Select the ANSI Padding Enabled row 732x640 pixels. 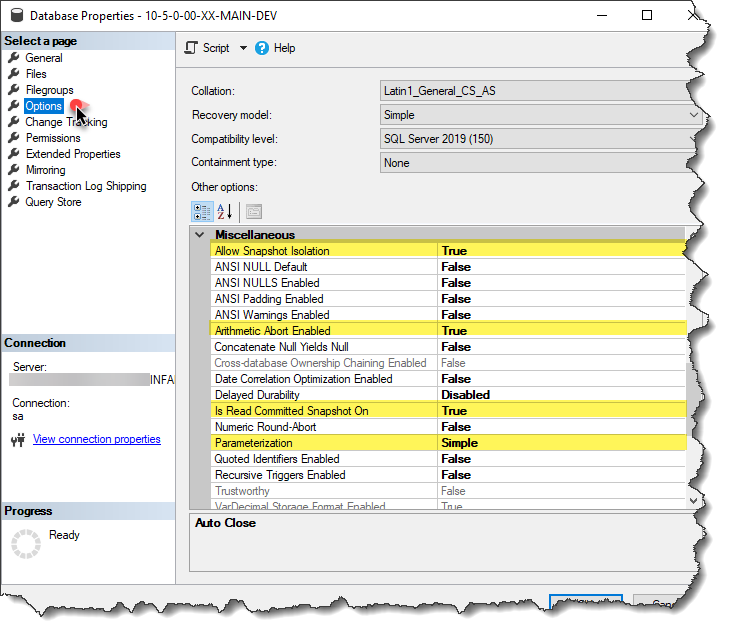point(448,299)
